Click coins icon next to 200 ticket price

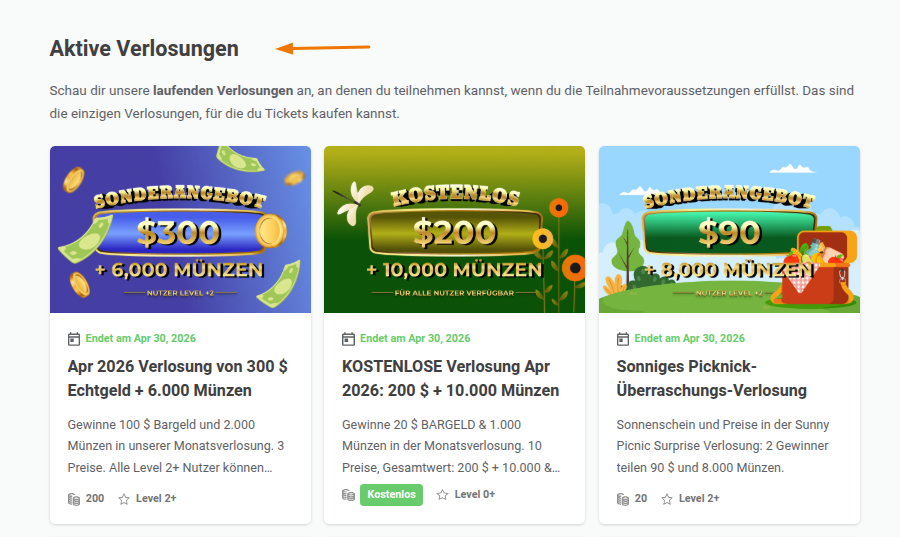pos(74,499)
